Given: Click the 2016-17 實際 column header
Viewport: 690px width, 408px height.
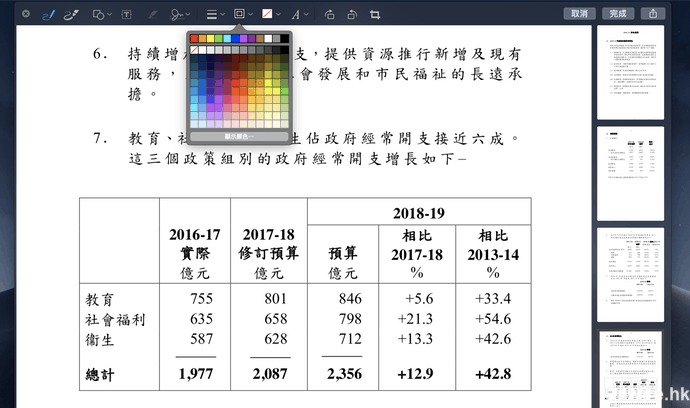Looking at the screenshot, I should pos(195,243).
